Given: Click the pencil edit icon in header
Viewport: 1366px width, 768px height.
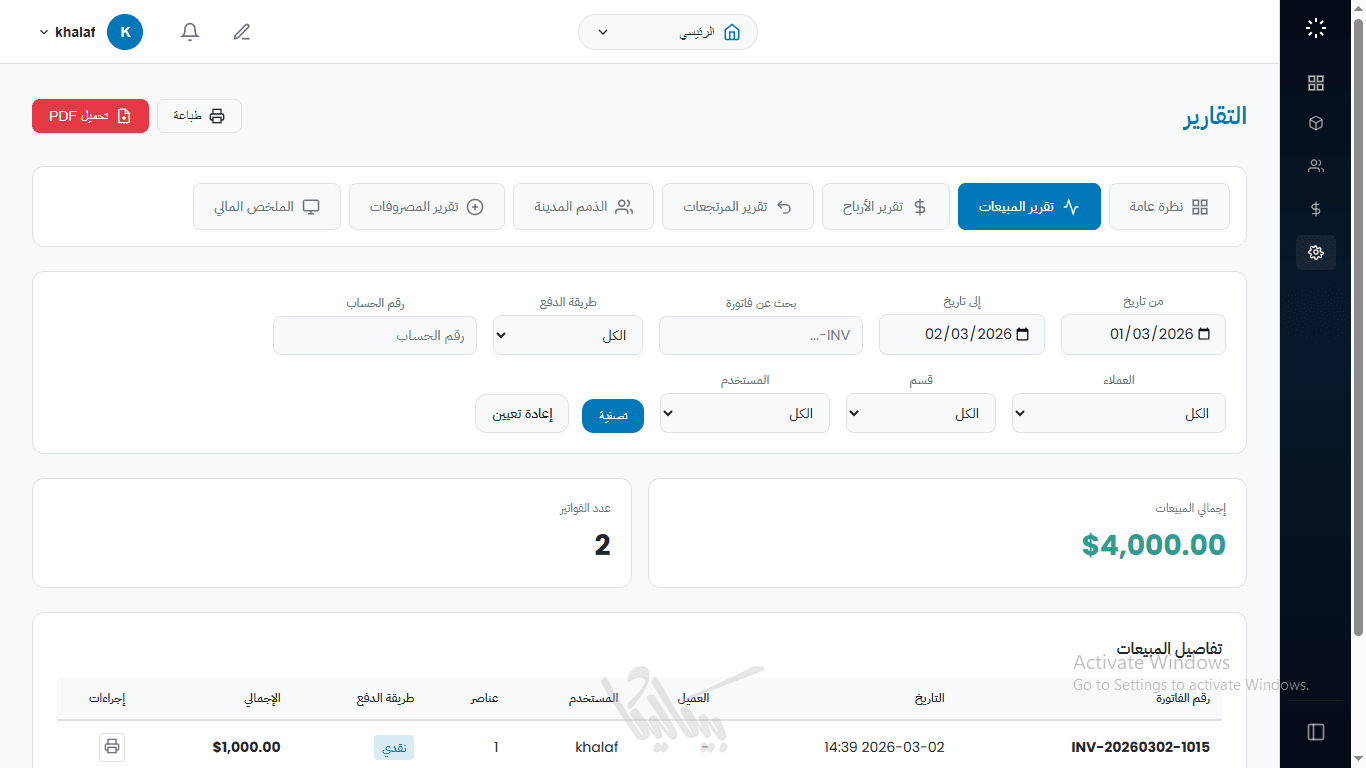Looking at the screenshot, I should 242,32.
